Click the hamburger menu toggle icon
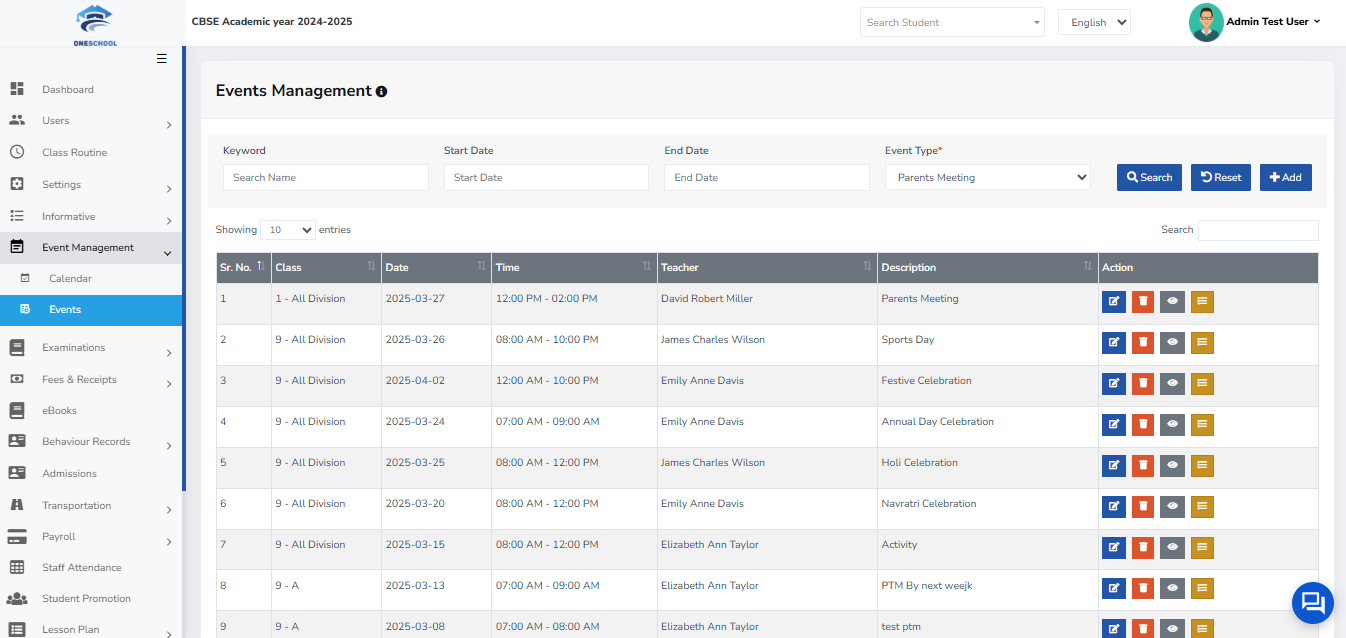This screenshot has height=638, width=1346. click(x=162, y=59)
